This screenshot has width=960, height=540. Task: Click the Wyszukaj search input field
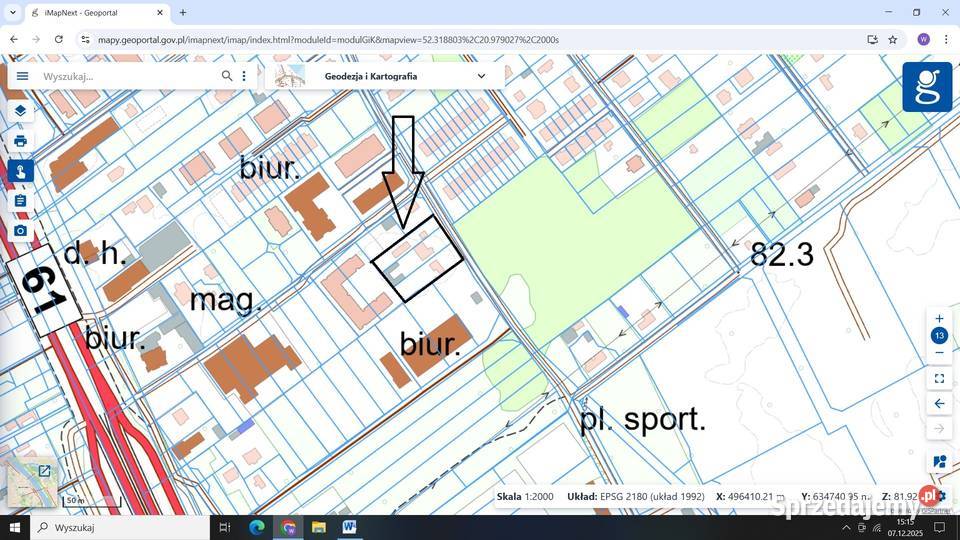(129, 77)
